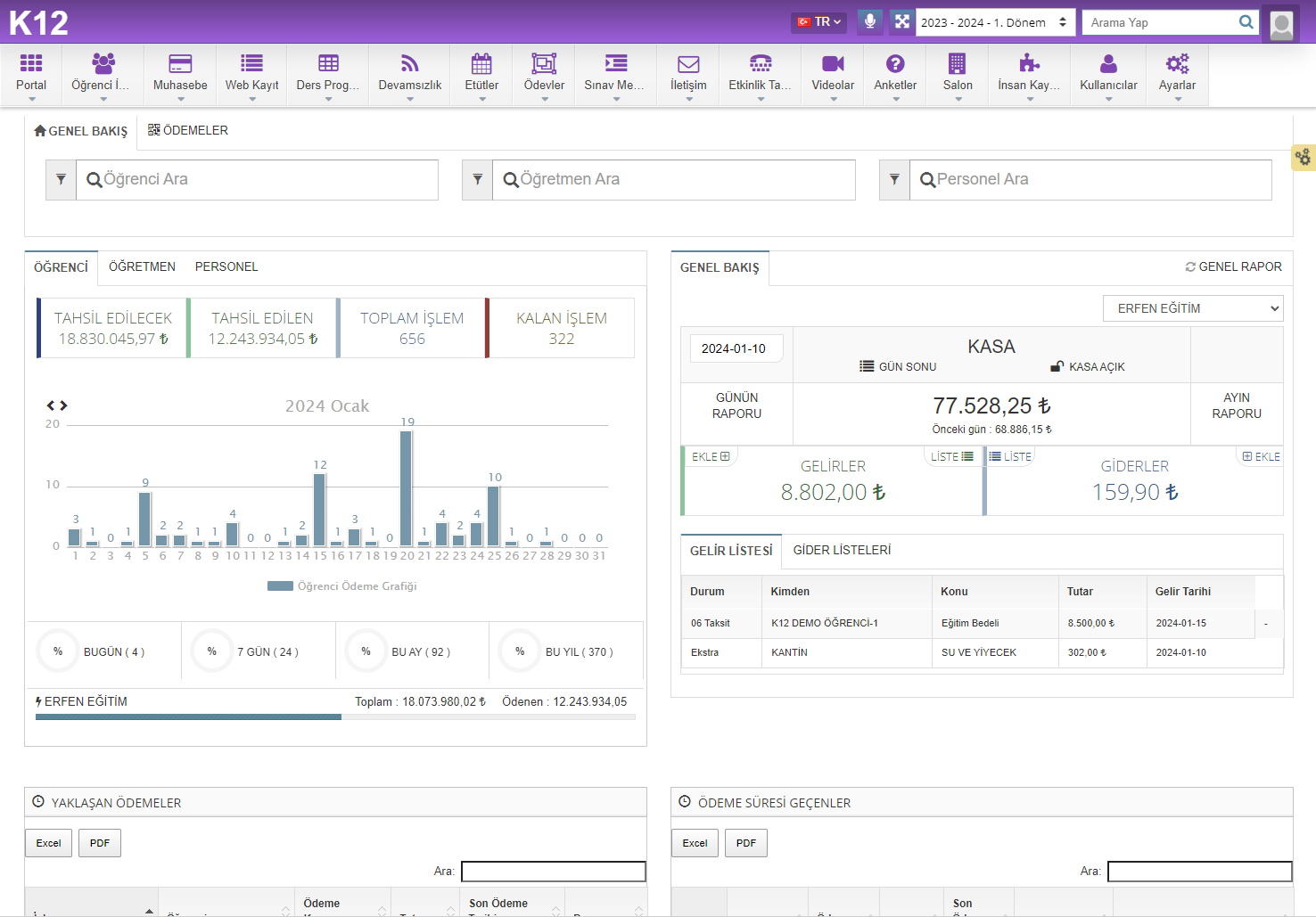The width and height of the screenshot is (1316, 917).
Task: Switch to ÖDEMELER tab
Action: [x=188, y=130]
